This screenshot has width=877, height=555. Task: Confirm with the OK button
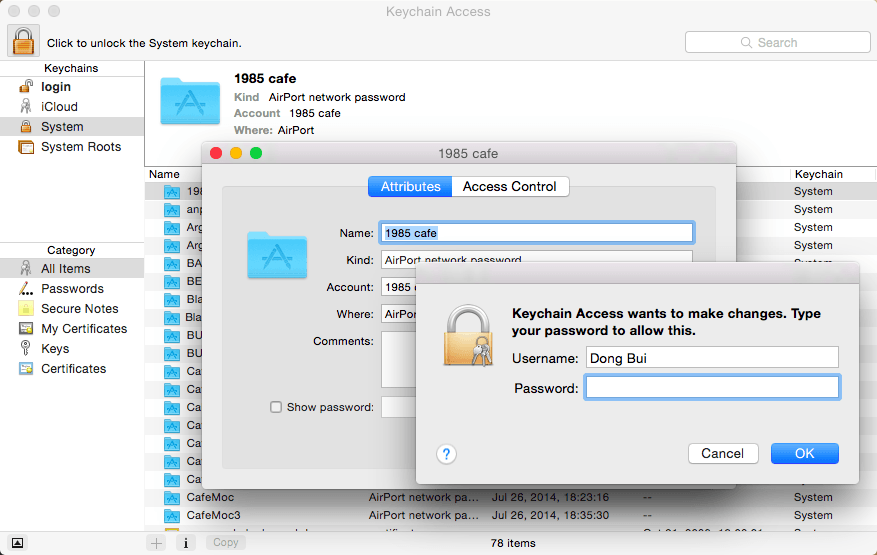coord(804,453)
